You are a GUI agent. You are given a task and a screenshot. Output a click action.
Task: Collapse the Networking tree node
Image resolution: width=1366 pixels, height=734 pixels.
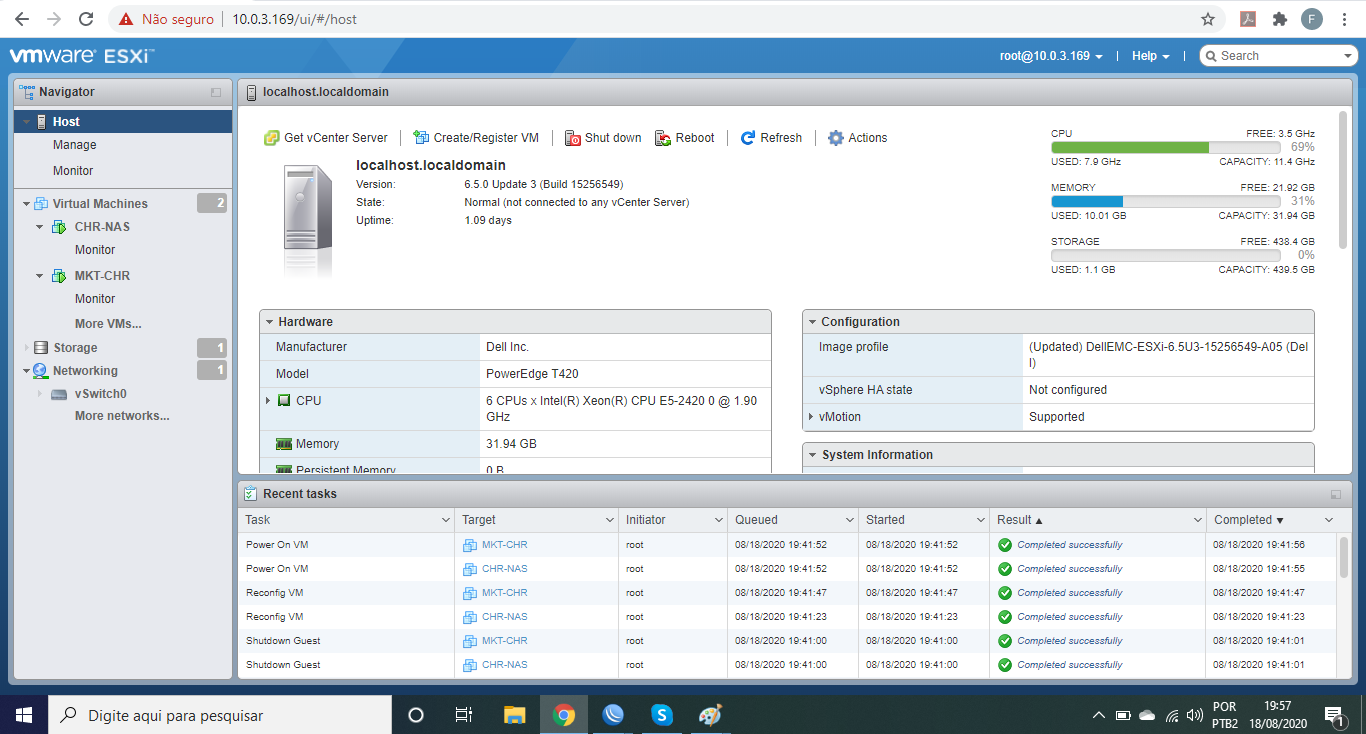click(x=26, y=371)
